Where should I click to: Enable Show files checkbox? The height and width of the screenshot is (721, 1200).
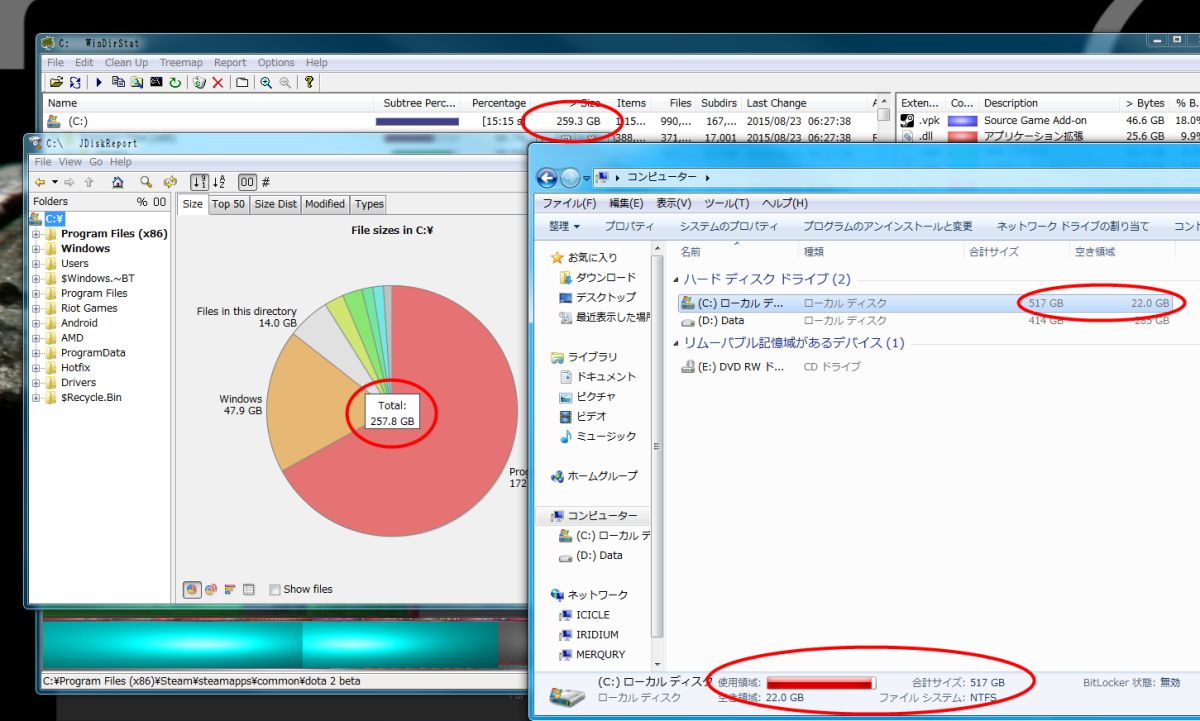tap(275, 590)
